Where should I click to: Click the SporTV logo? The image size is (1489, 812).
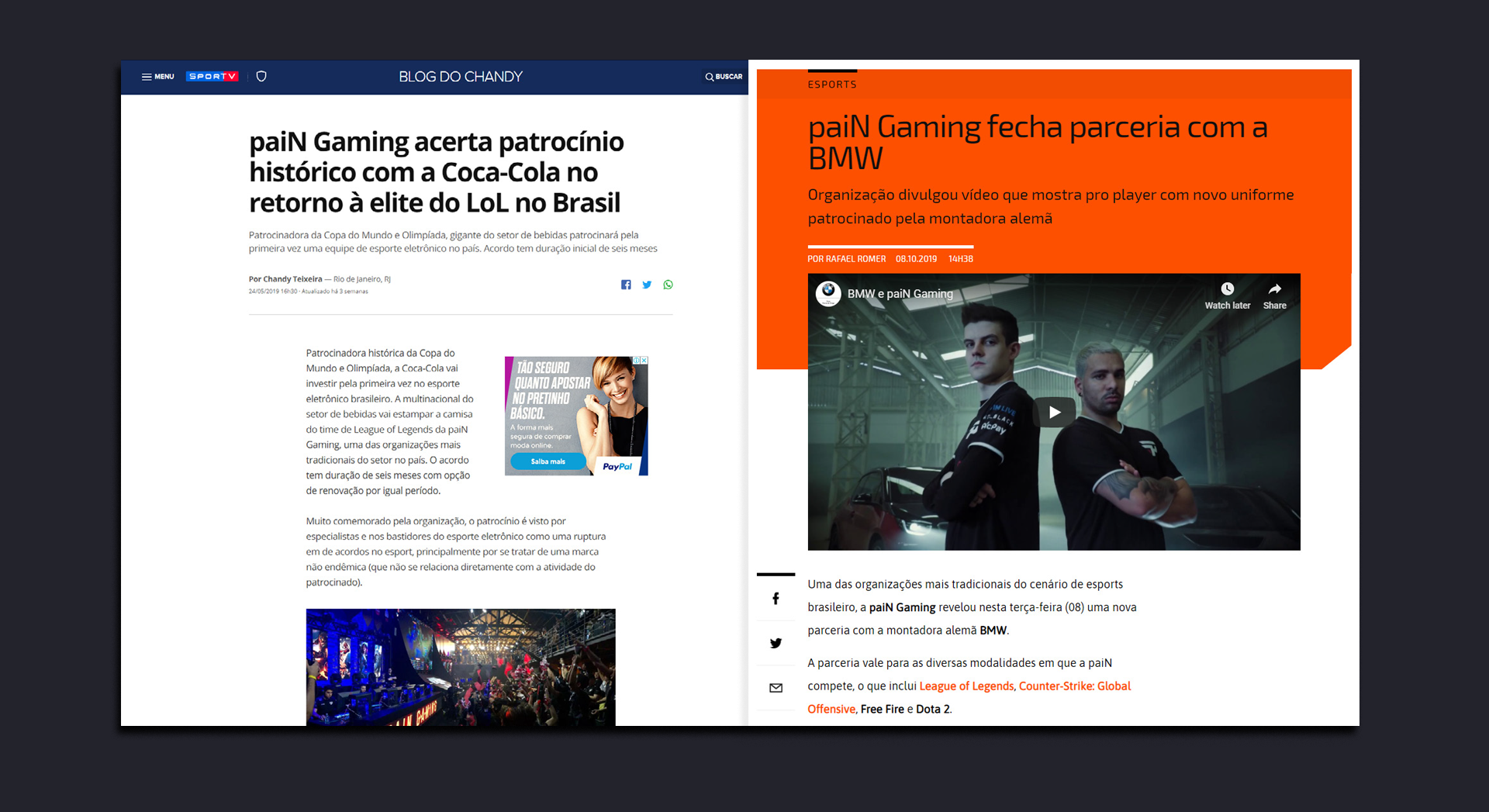[212, 77]
